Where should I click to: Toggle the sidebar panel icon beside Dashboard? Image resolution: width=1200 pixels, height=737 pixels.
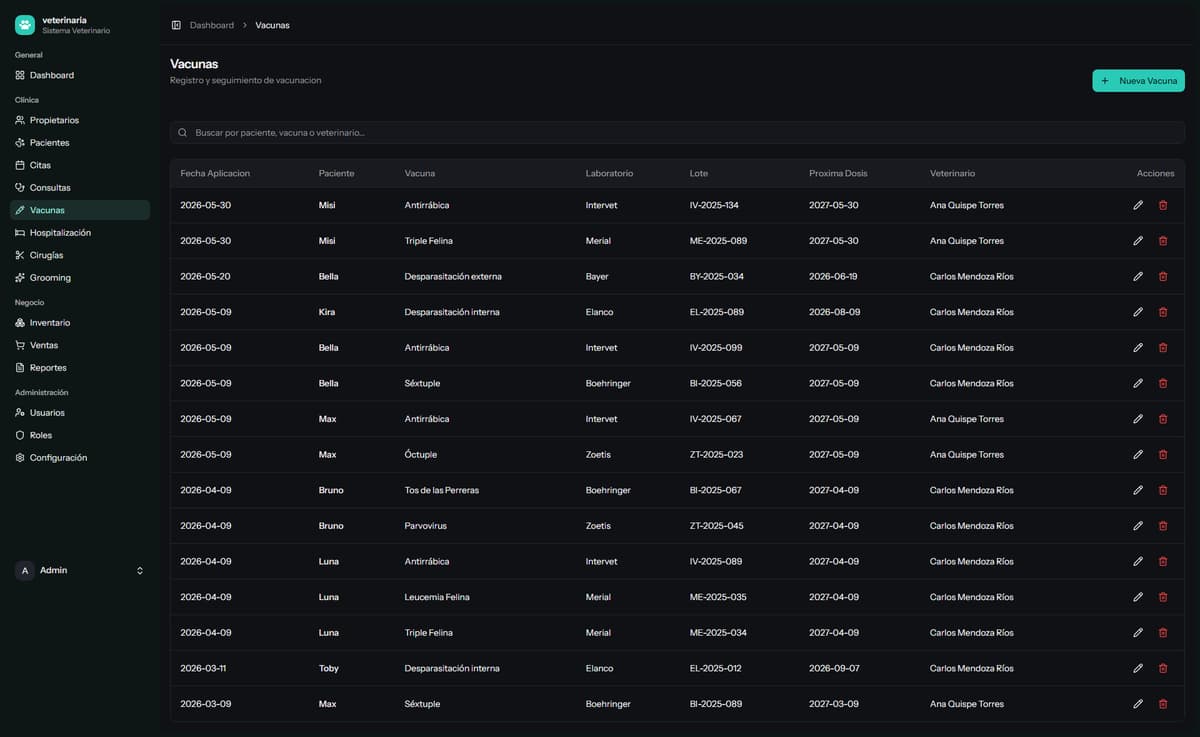pyautogui.click(x=176, y=25)
